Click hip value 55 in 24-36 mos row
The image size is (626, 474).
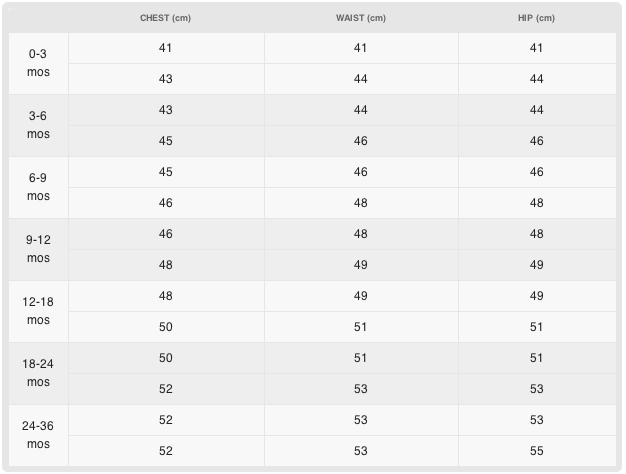tap(536, 451)
